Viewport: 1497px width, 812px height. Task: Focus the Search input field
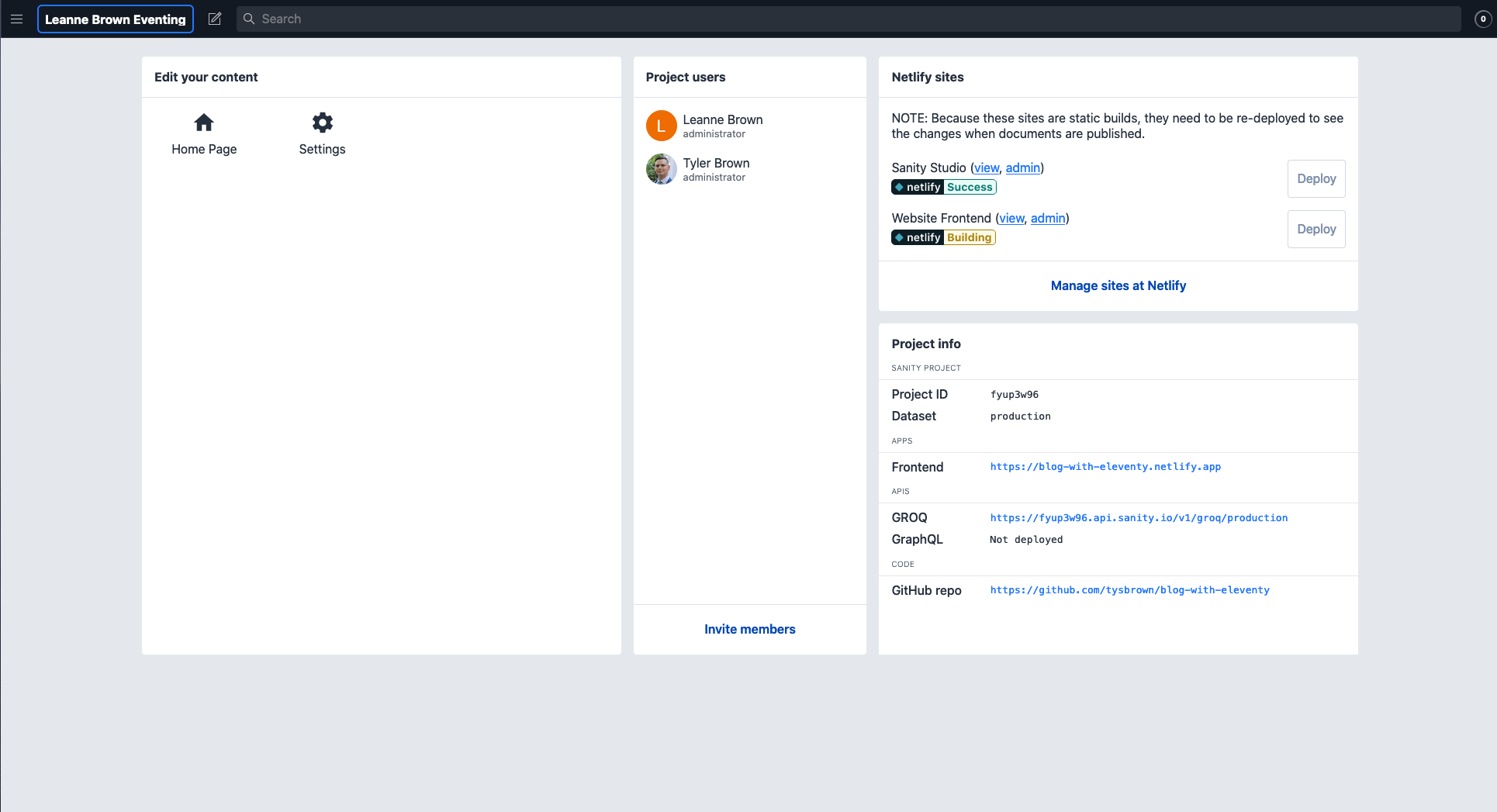pyautogui.click(x=849, y=19)
